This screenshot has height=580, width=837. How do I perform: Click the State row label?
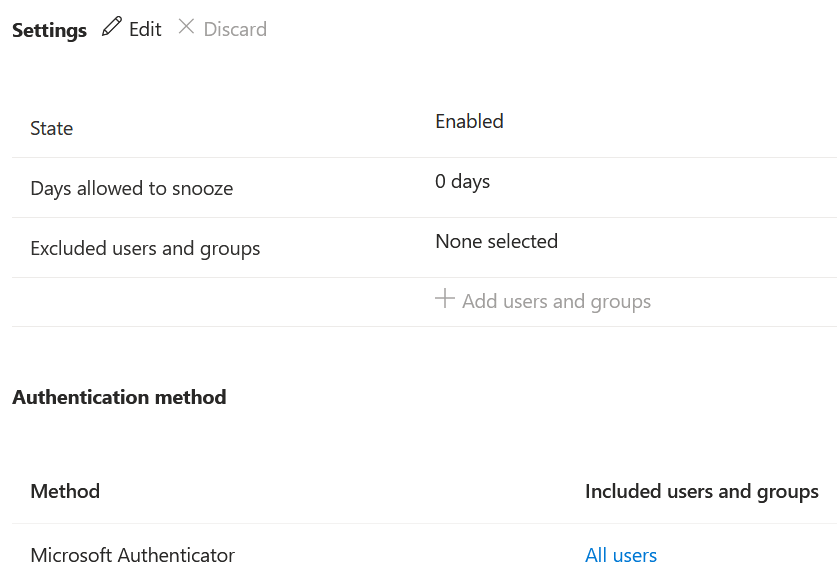click(52, 128)
